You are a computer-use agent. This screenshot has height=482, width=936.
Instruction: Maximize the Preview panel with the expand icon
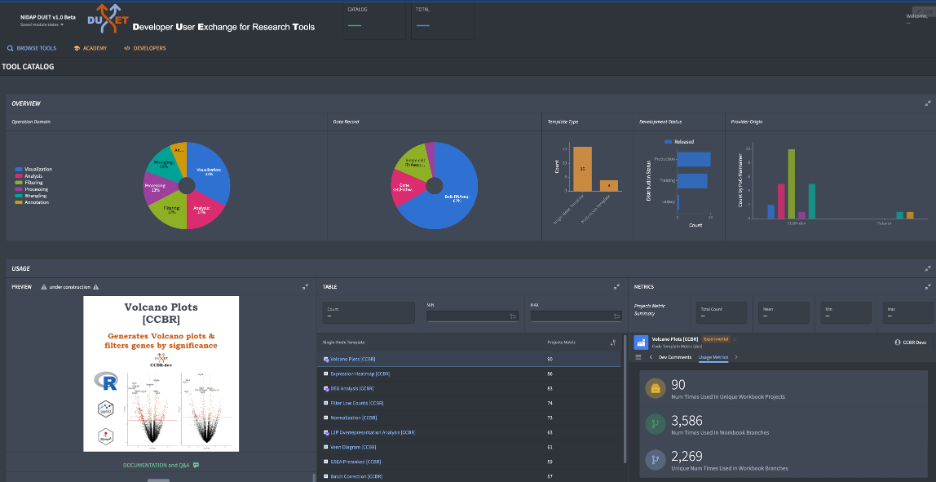tap(305, 287)
